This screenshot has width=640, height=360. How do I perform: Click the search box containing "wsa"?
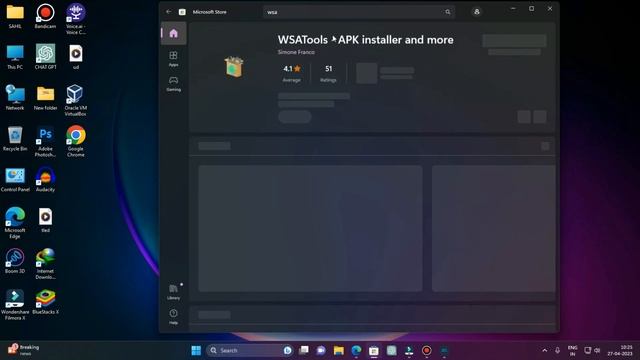[x=359, y=12]
